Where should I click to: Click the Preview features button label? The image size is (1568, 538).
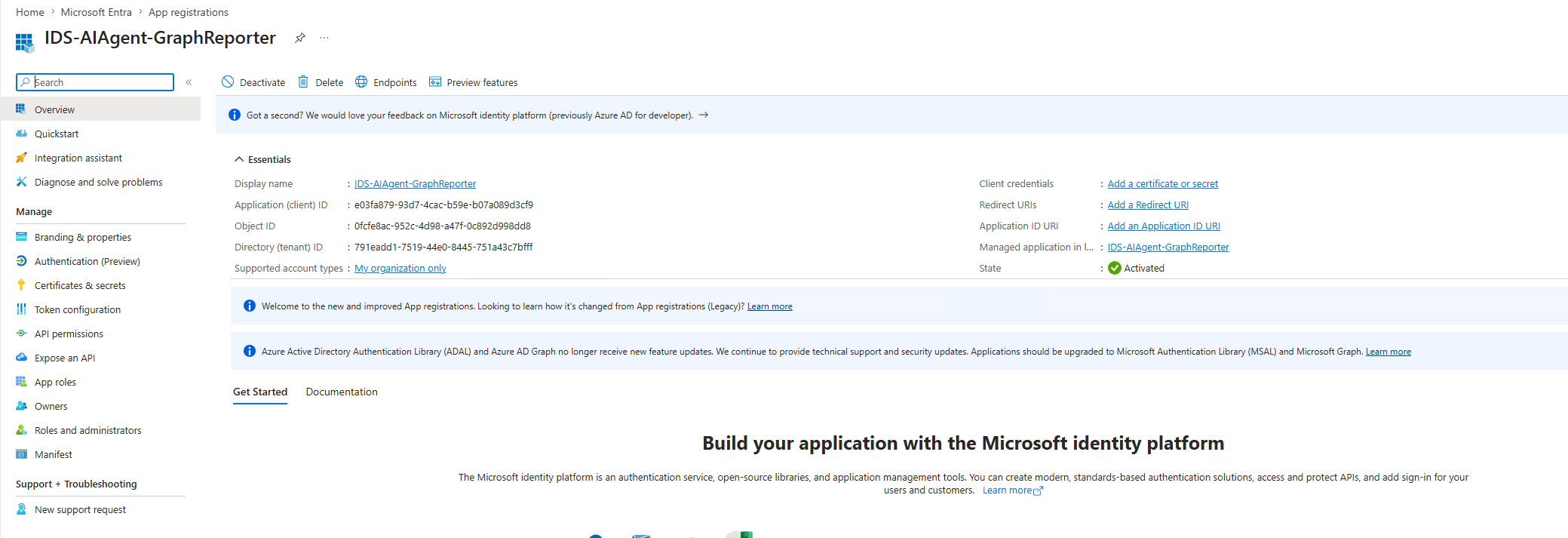(482, 82)
